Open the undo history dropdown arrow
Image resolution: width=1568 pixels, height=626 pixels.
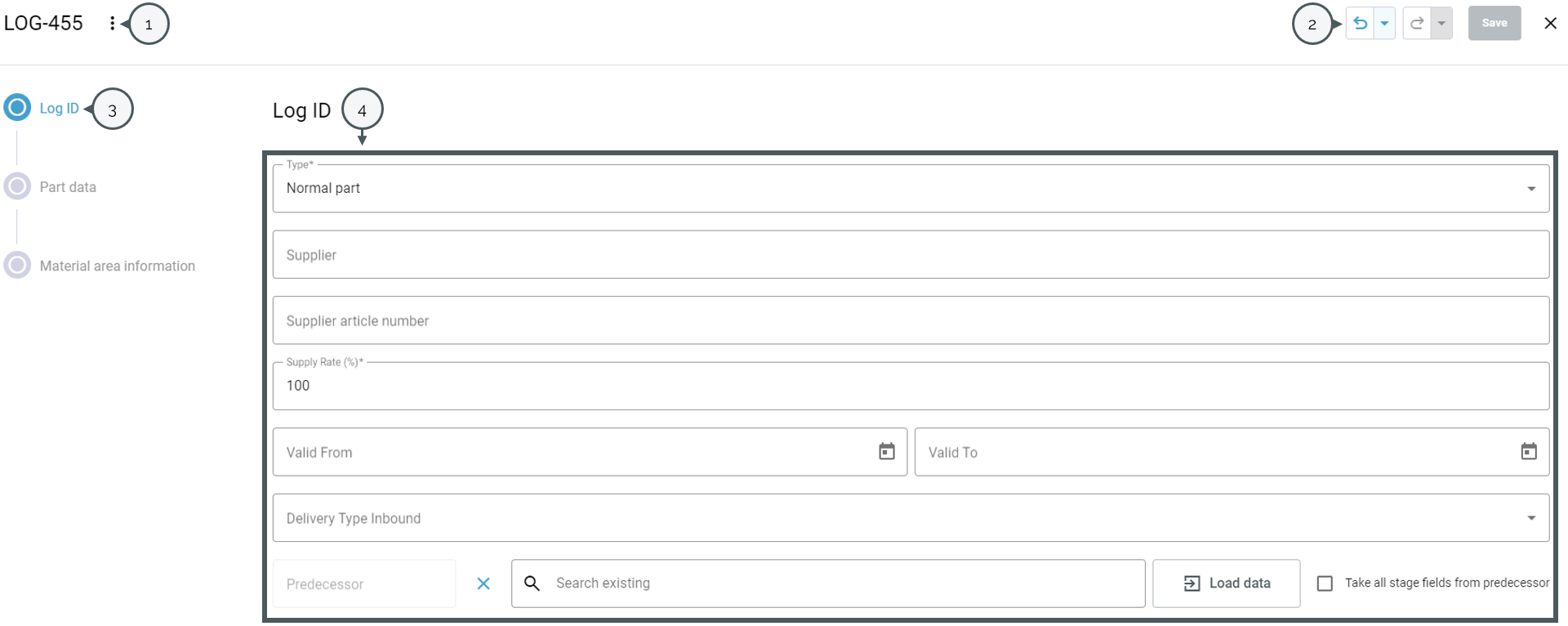pyautogui.click(x=1384, y=24)
